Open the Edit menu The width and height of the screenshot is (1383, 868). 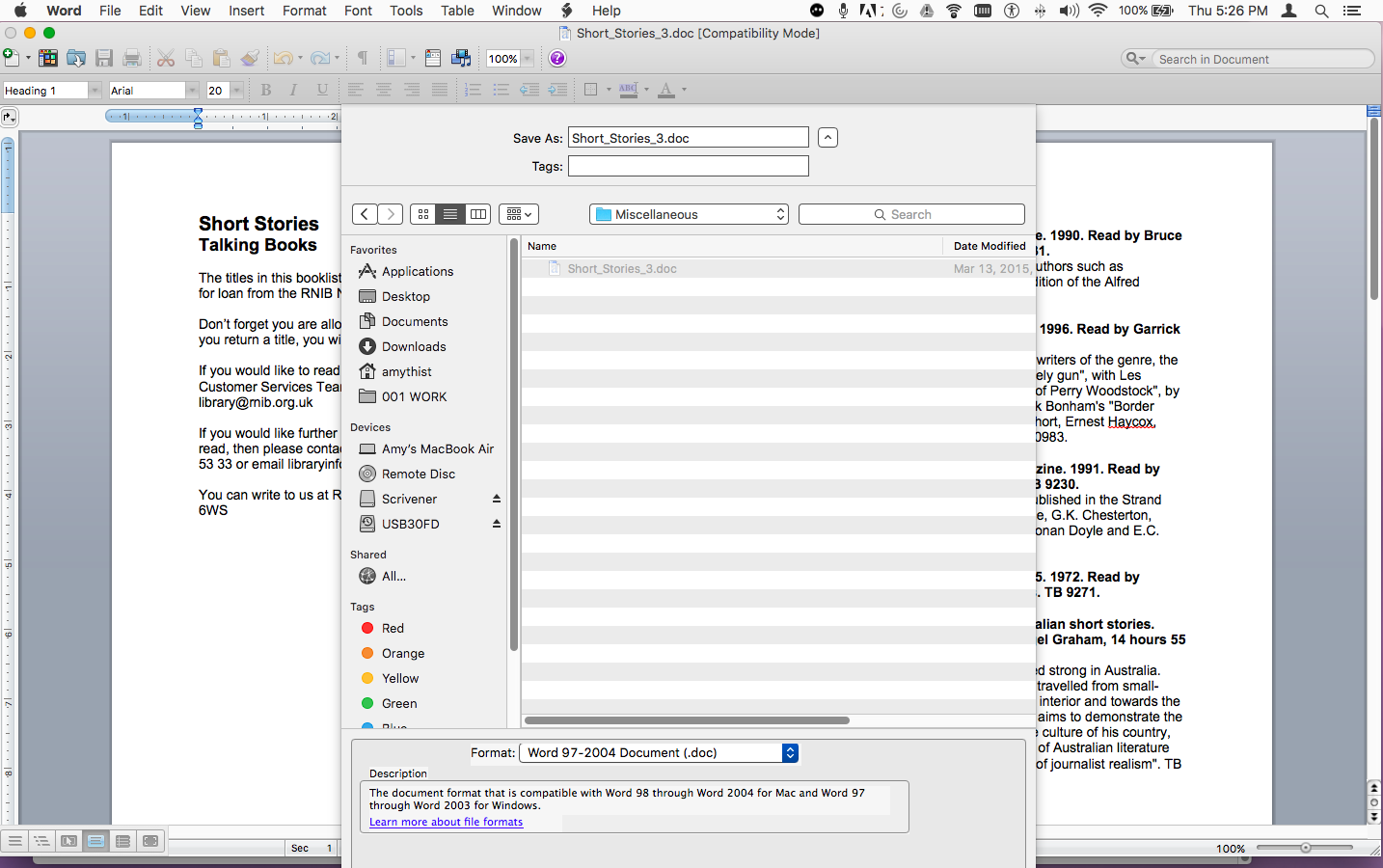point(150,11)
